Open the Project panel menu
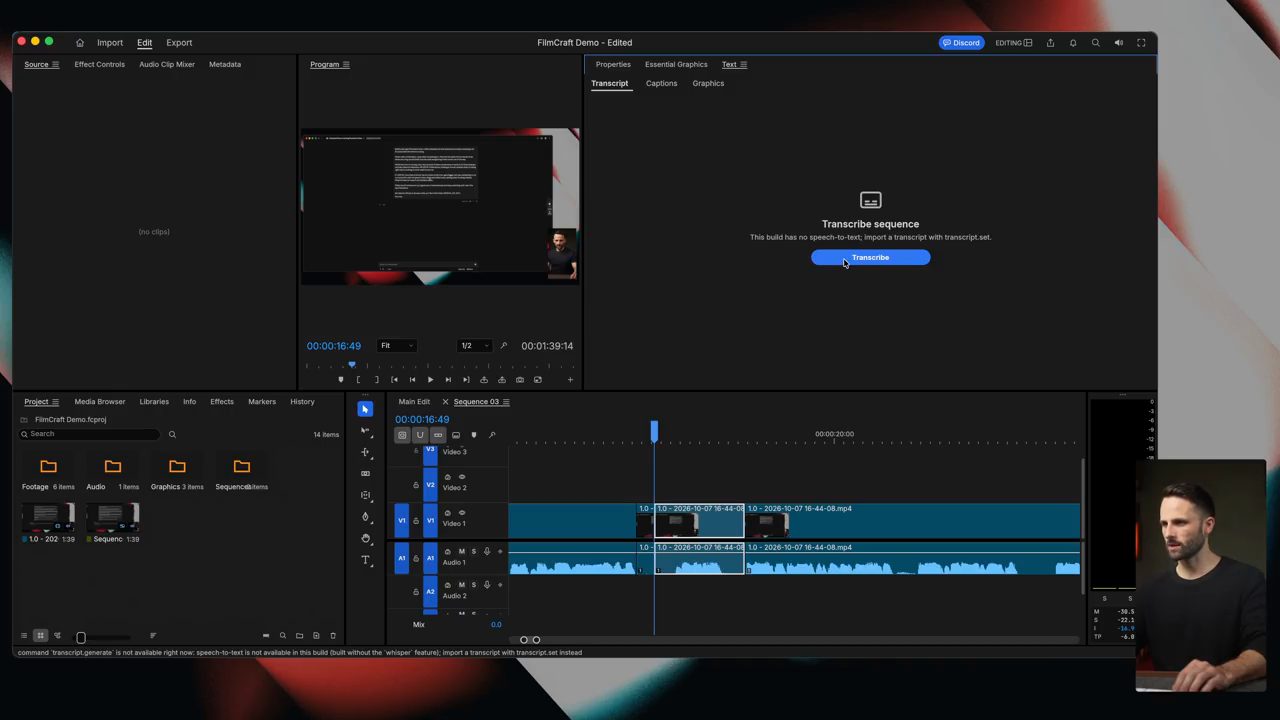The height and width of the screenshot is (720, 1280). (55, 402)
